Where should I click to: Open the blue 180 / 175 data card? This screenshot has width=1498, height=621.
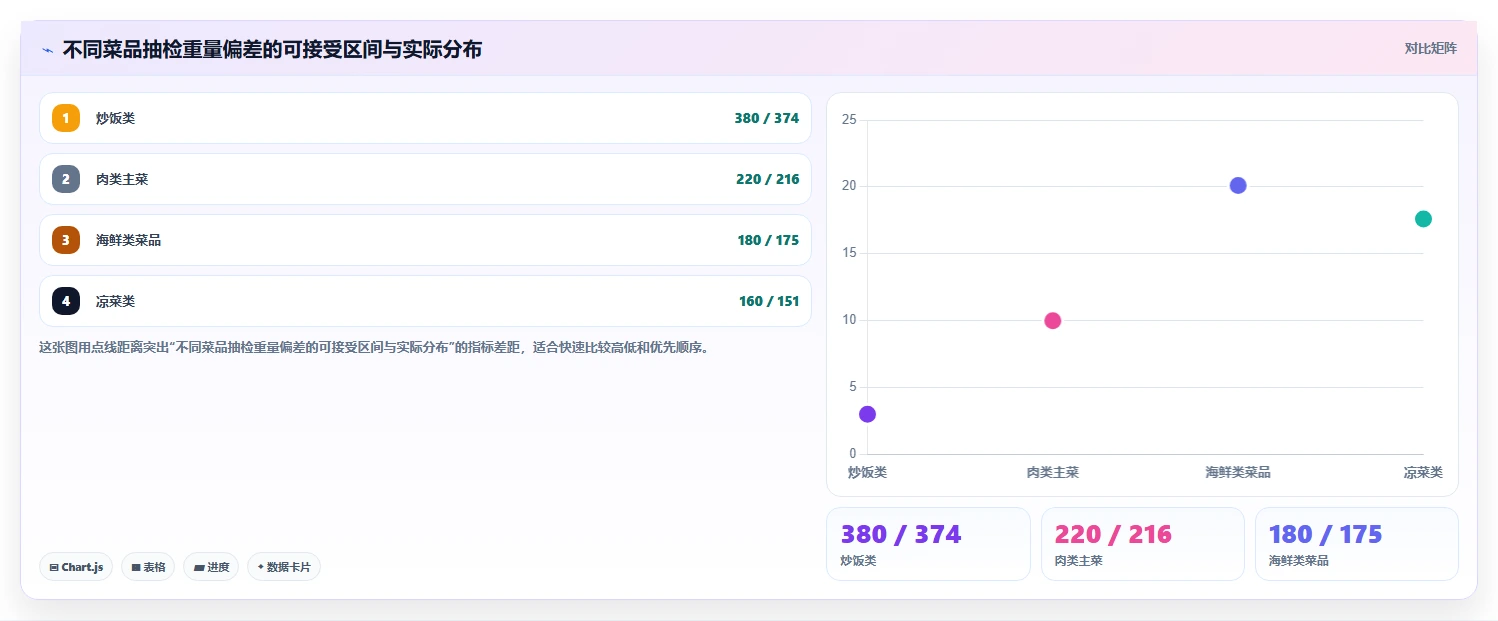(1357, 543)
